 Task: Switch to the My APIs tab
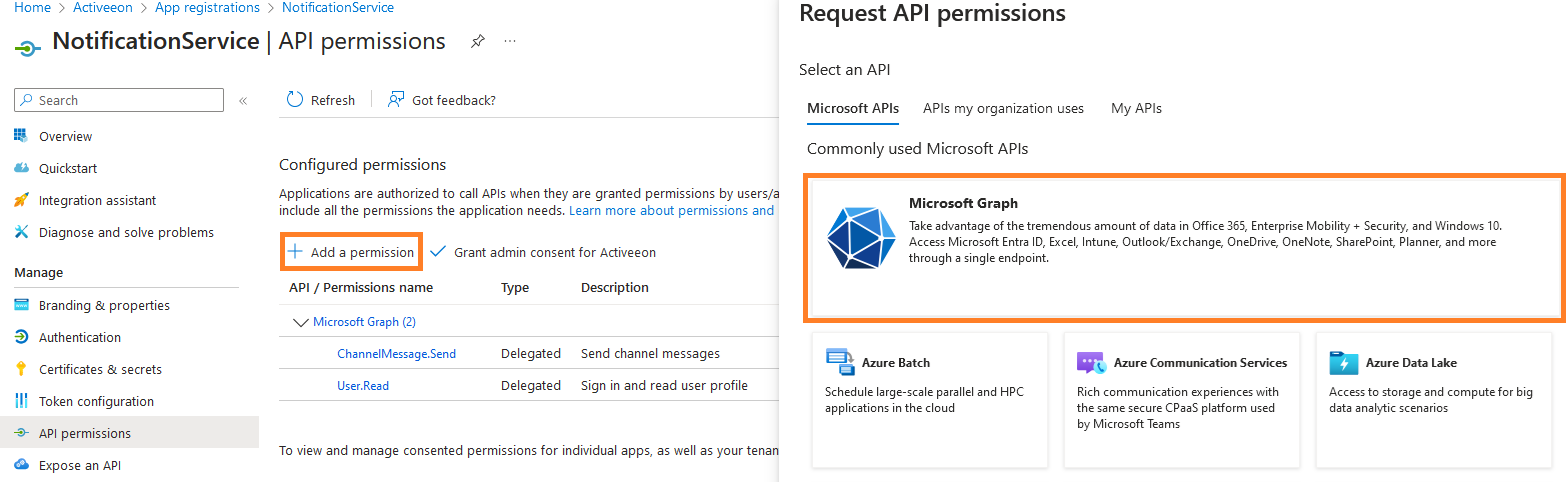click(x=1136, y=108)
